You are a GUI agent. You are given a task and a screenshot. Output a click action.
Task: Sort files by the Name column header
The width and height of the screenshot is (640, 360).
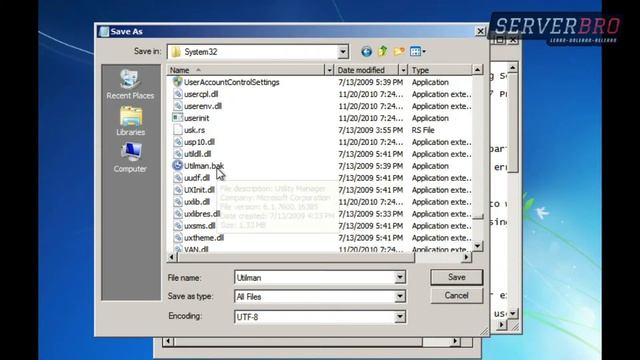point(246,70)
